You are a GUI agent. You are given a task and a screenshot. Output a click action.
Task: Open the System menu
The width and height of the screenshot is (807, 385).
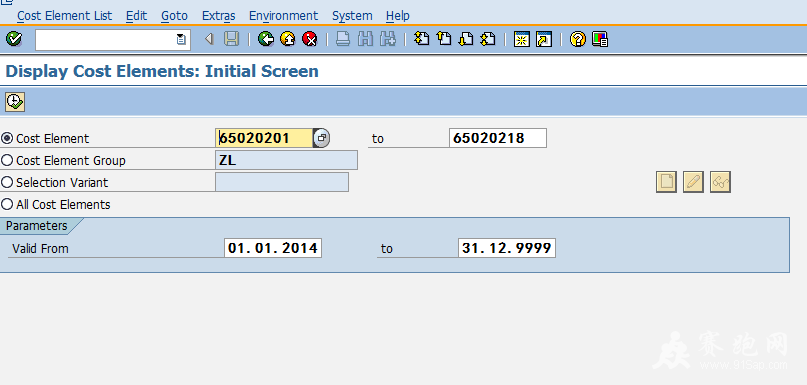(352, 16)
